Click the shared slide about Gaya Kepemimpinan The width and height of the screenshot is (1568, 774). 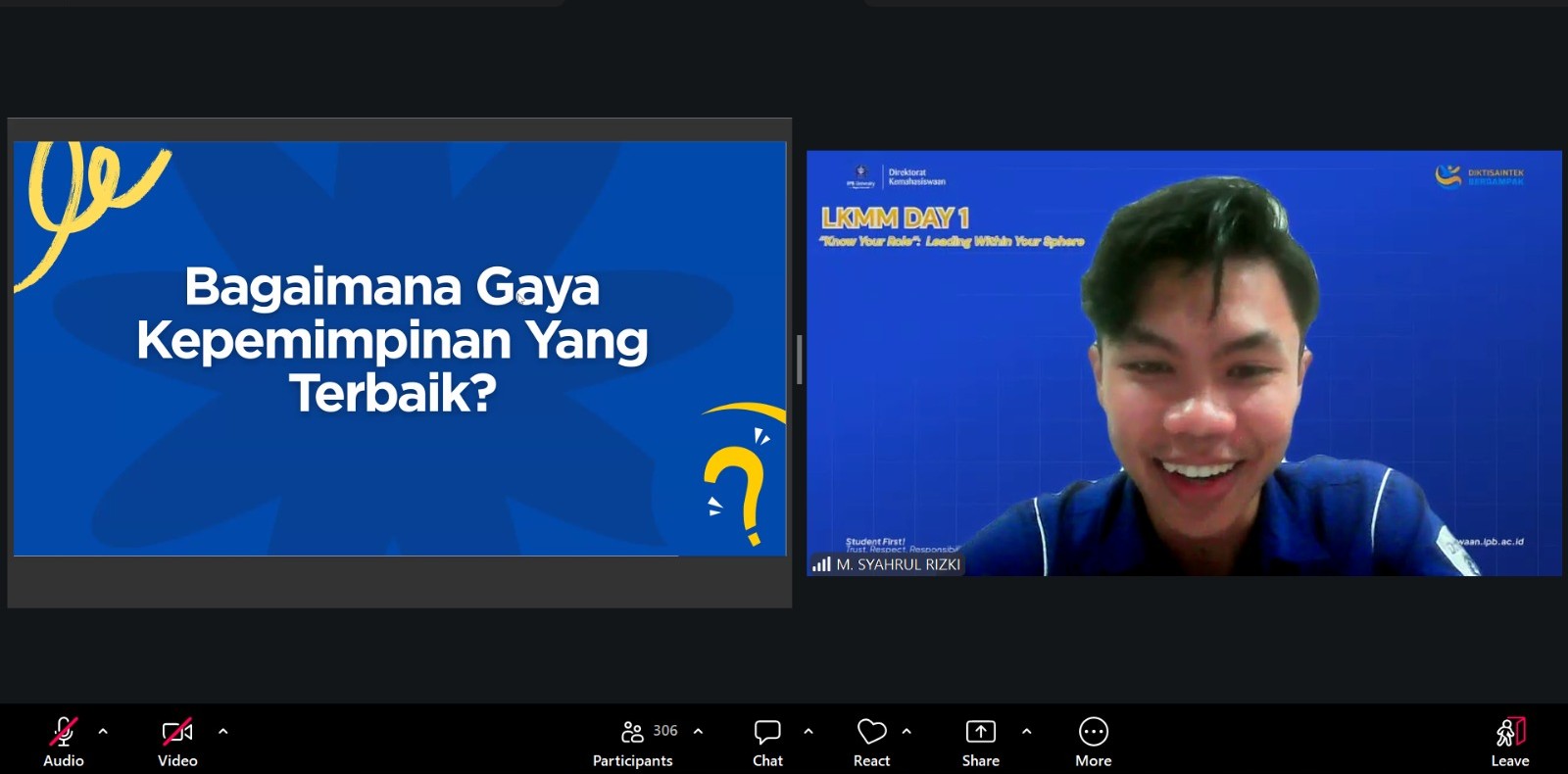tap(400, 349)
